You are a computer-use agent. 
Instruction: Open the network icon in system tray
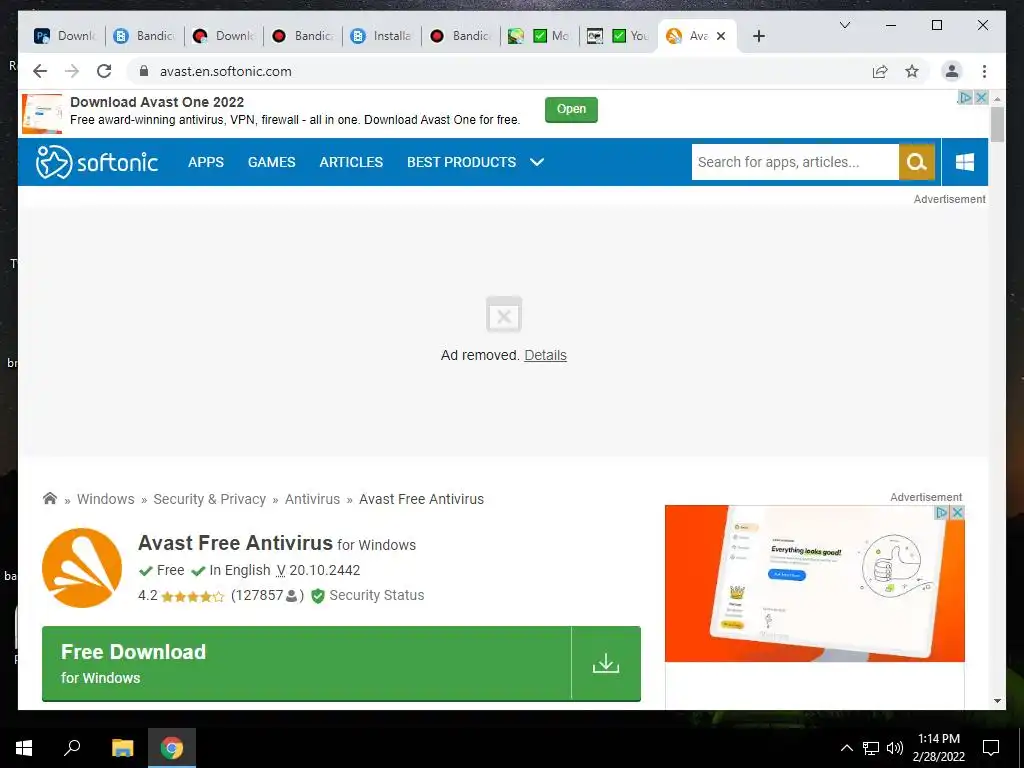[871, 748]
